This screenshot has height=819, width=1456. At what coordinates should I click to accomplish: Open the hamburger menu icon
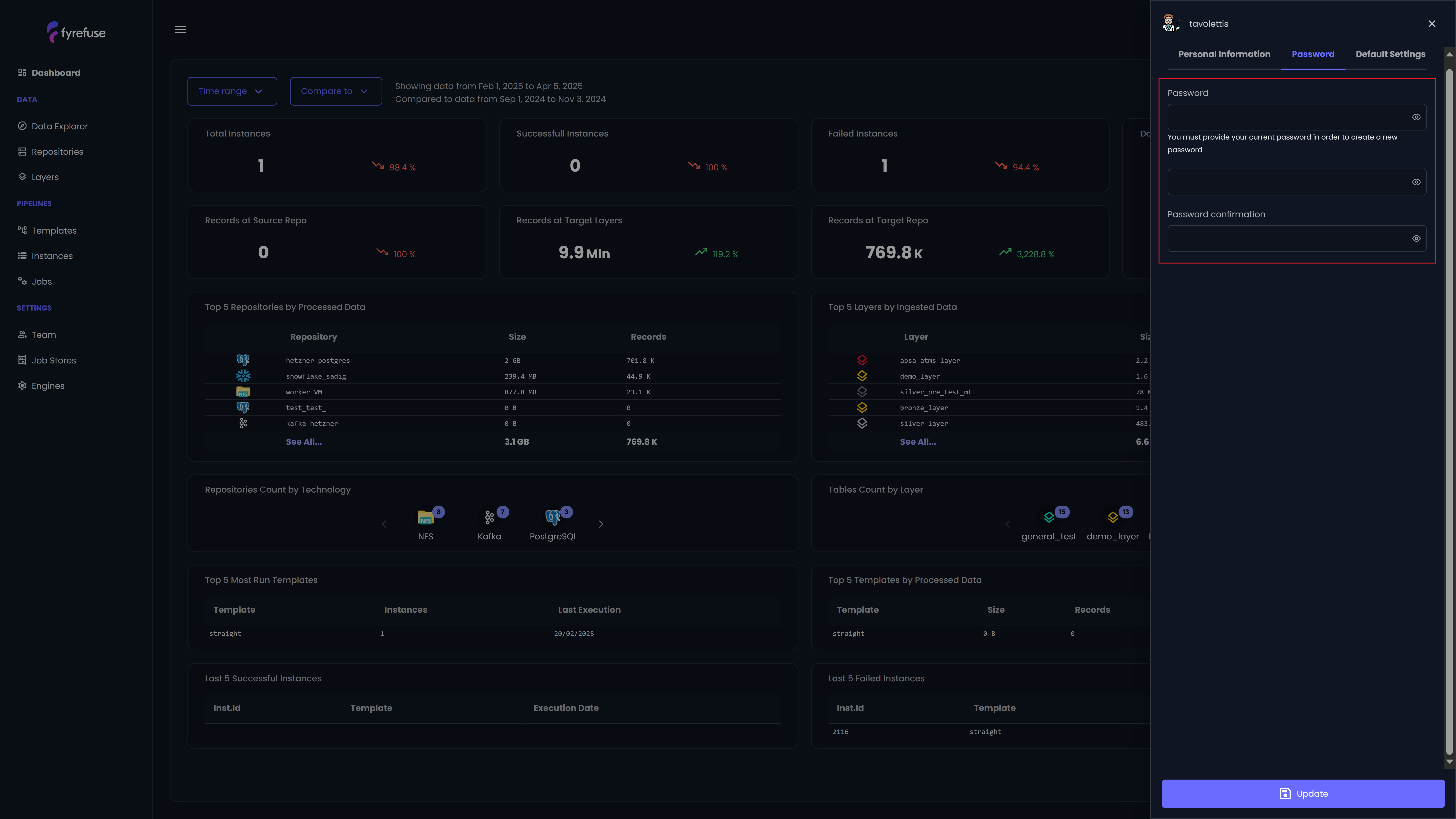point(180,29)
